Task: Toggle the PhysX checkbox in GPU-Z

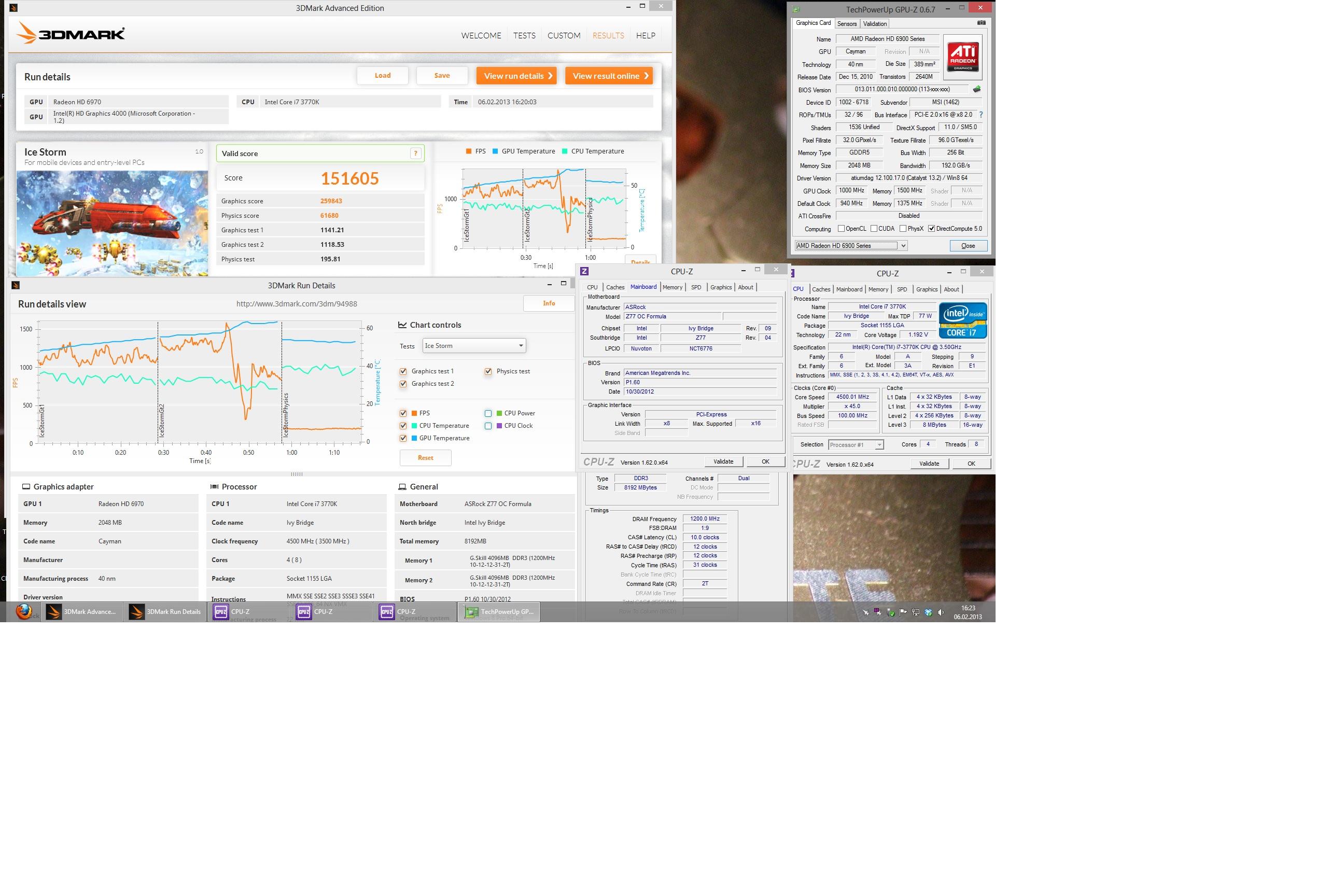Action: point(903,229)
